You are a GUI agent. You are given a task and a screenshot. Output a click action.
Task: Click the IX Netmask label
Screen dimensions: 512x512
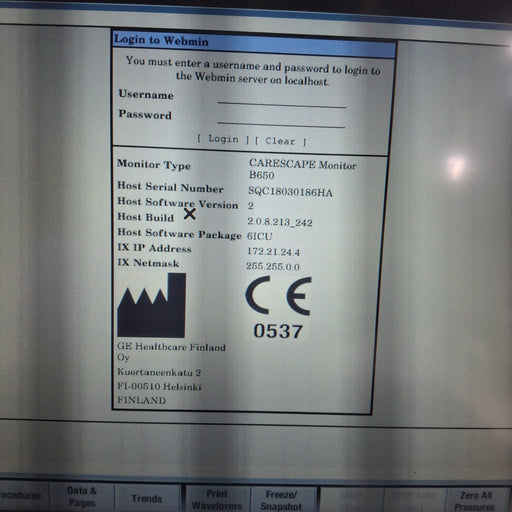[x=148, y=263]
